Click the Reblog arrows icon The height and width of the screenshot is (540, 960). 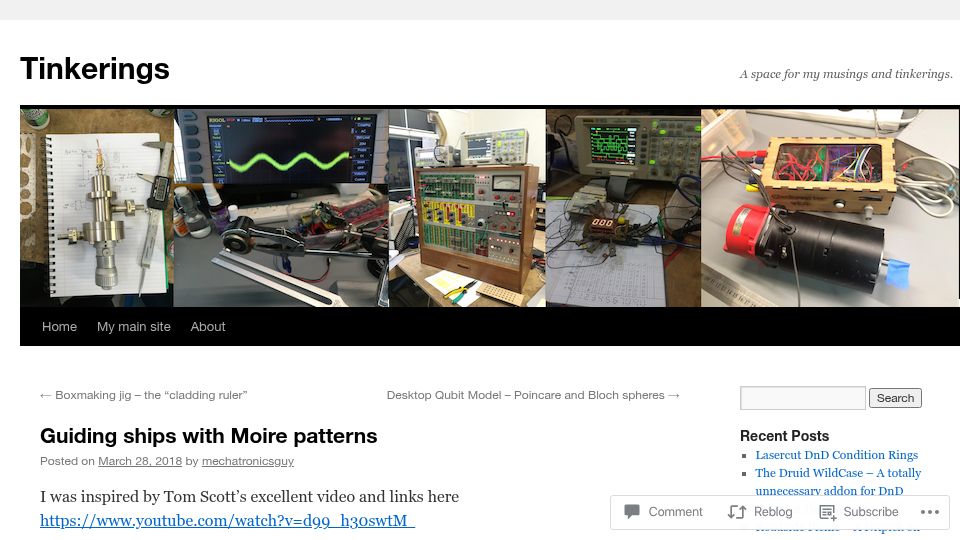click(737, 512)
